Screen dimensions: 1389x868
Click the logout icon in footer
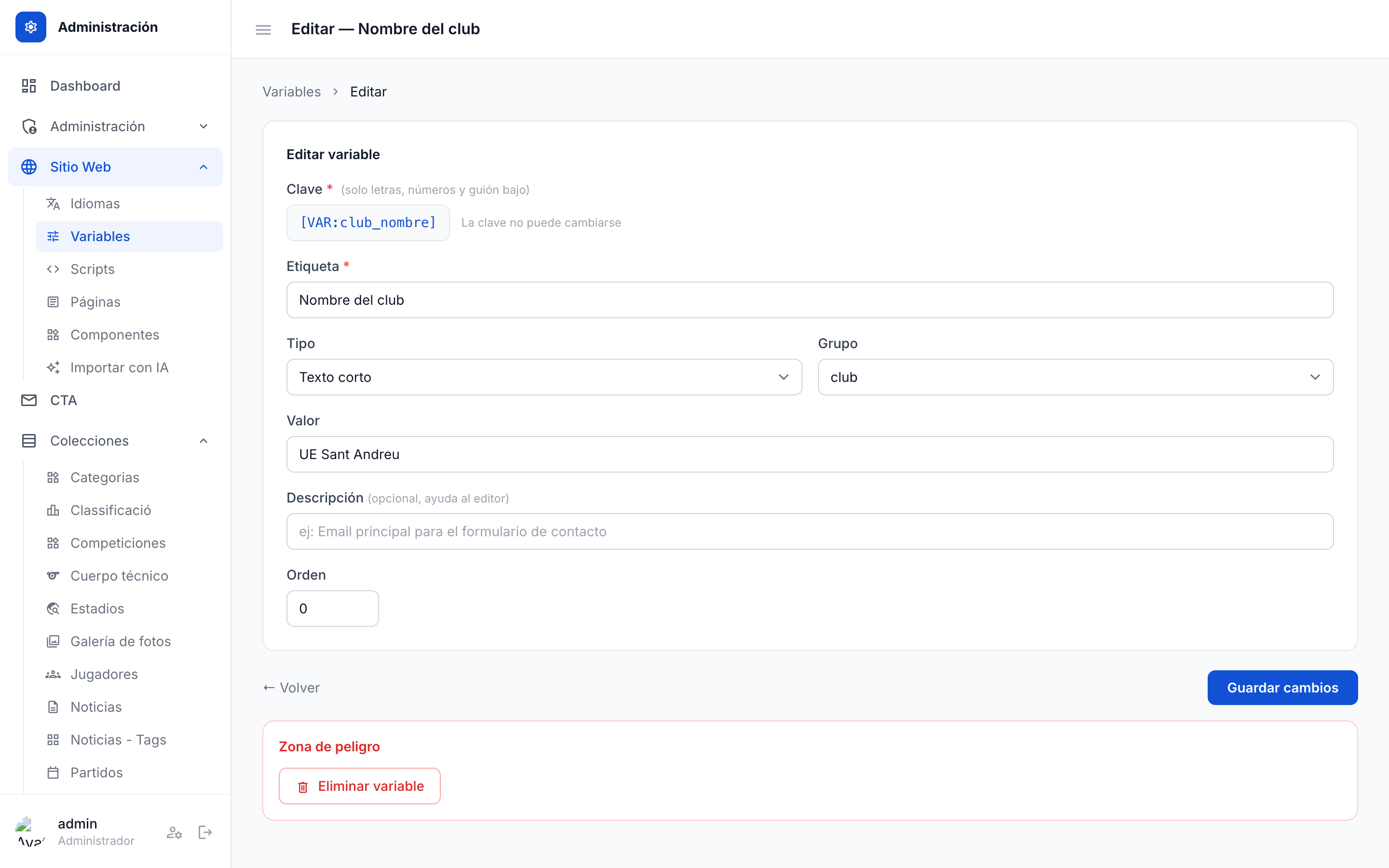point(205,832)
